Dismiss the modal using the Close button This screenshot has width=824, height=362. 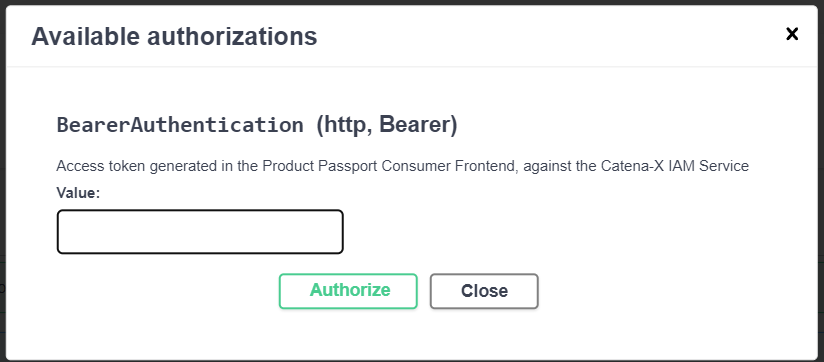click(x=484, y=291)
